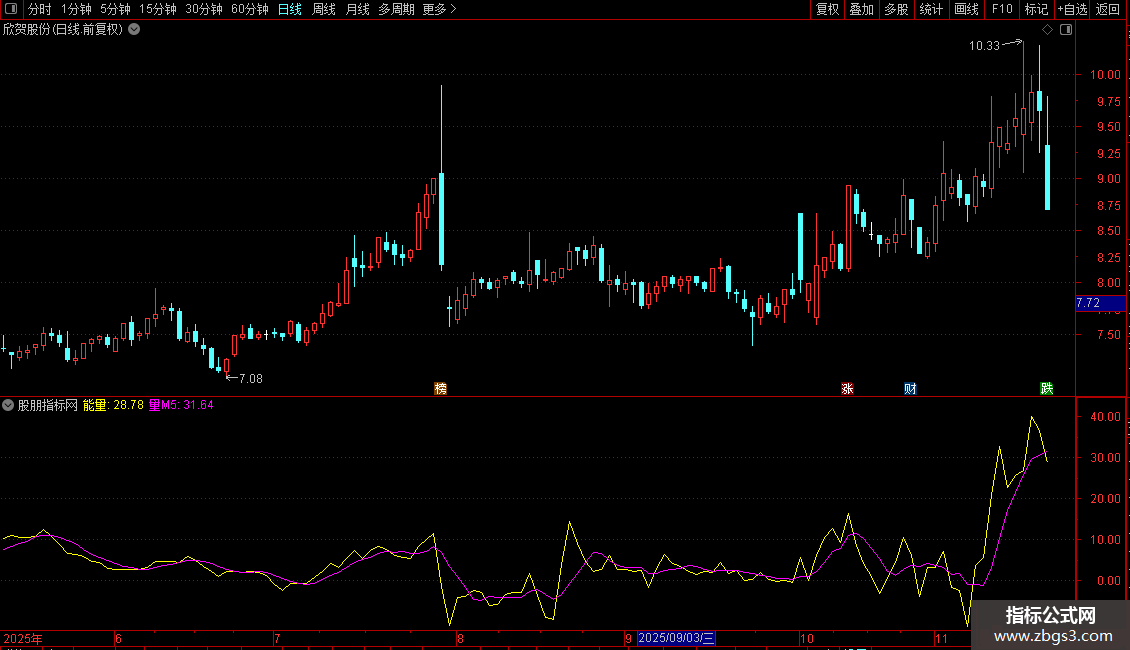Screen dimensions: 1130x650
Task: Open the 统计 statistics tool
Action: (x=930, y=9)
